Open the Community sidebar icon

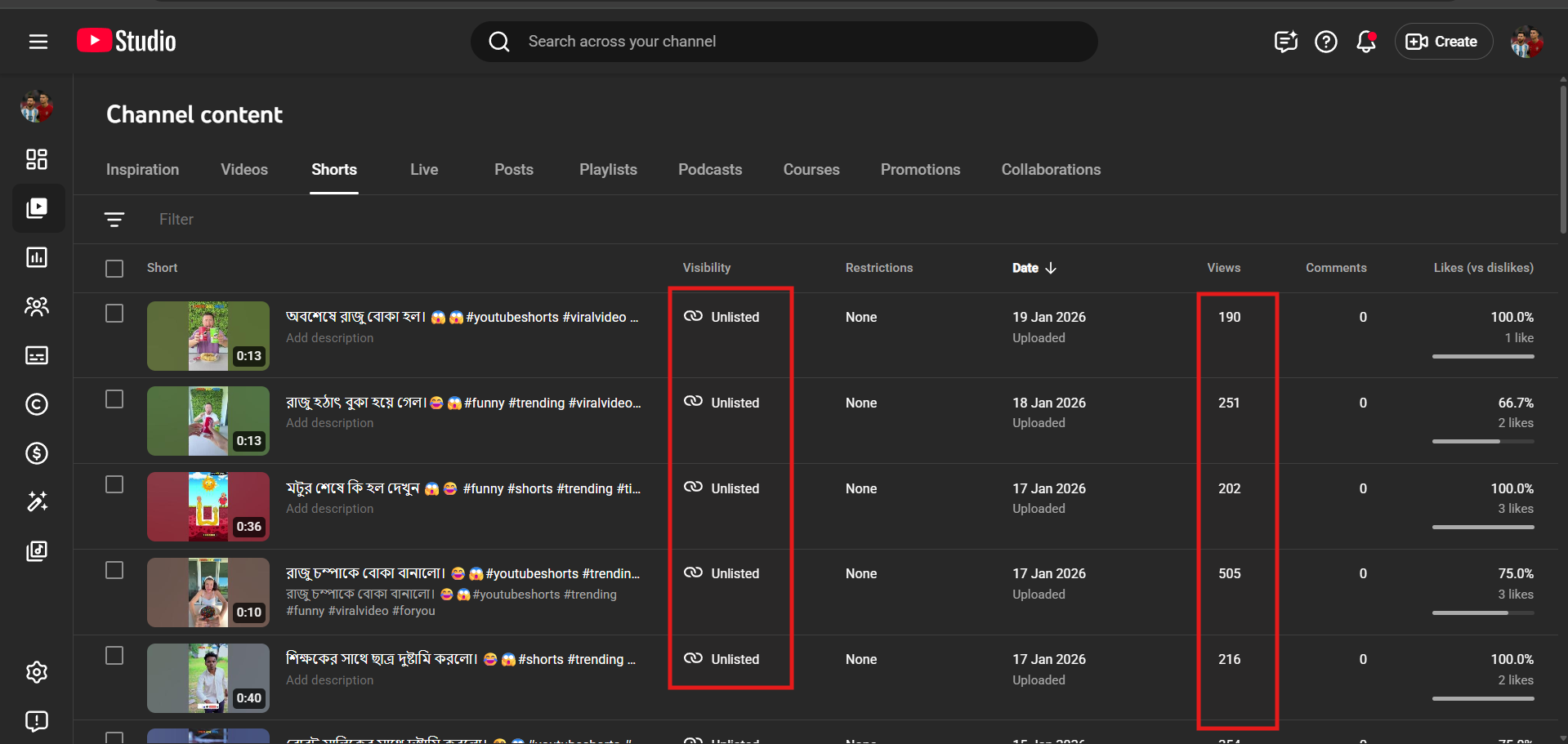[37, 306]
